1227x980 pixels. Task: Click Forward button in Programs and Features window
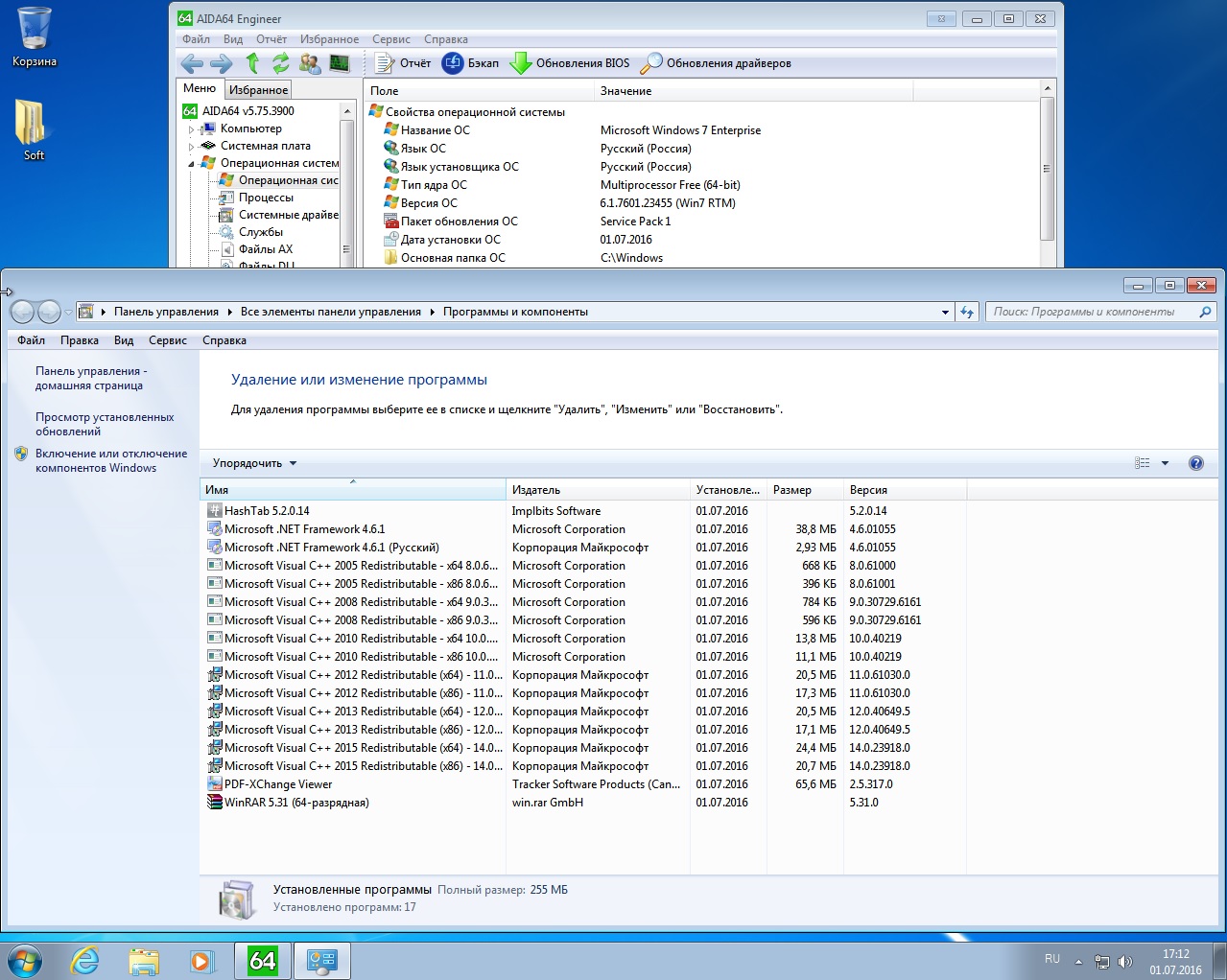[x=49, y=312]
